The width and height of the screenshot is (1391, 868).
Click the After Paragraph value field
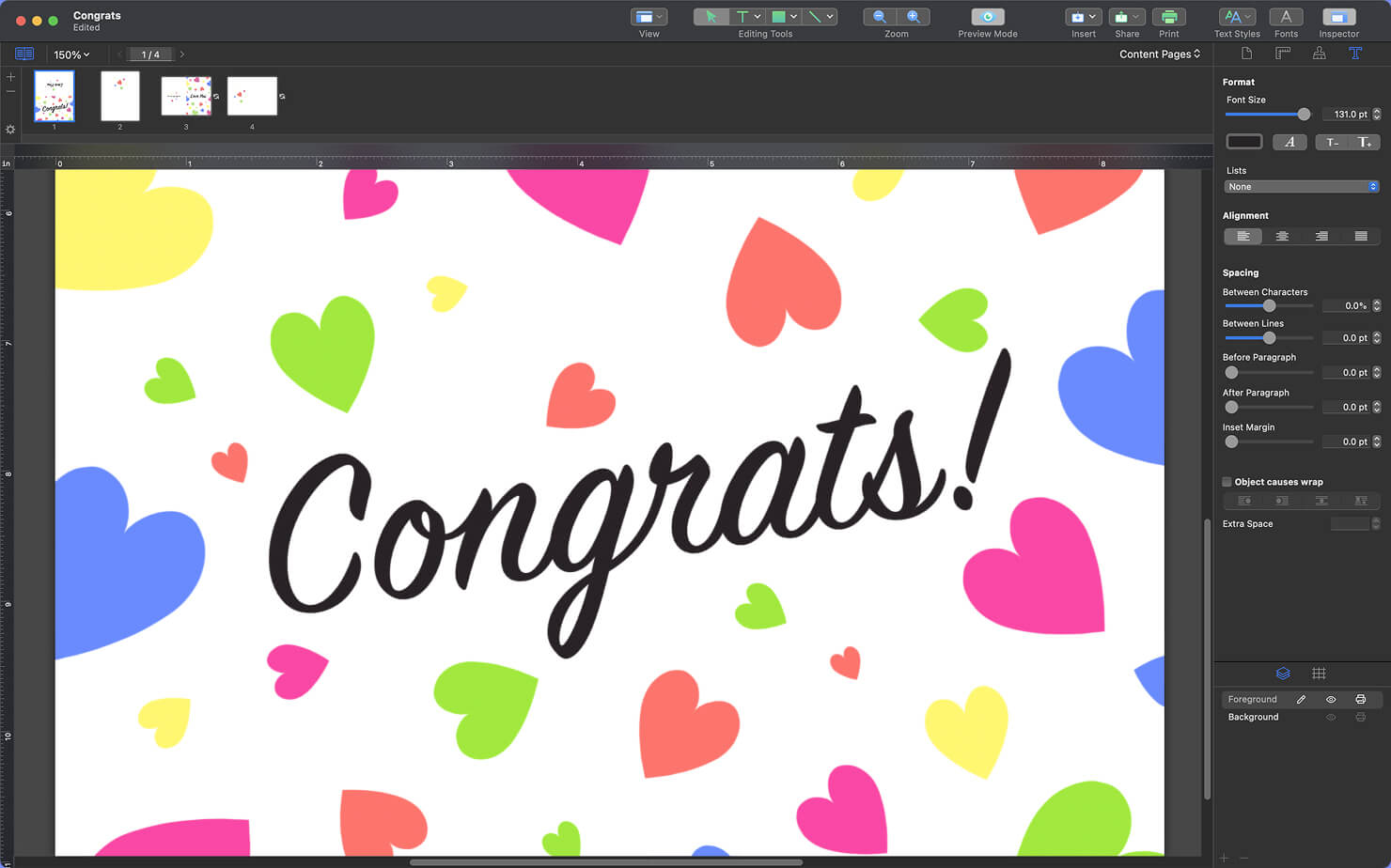(x=1346, y=408)
